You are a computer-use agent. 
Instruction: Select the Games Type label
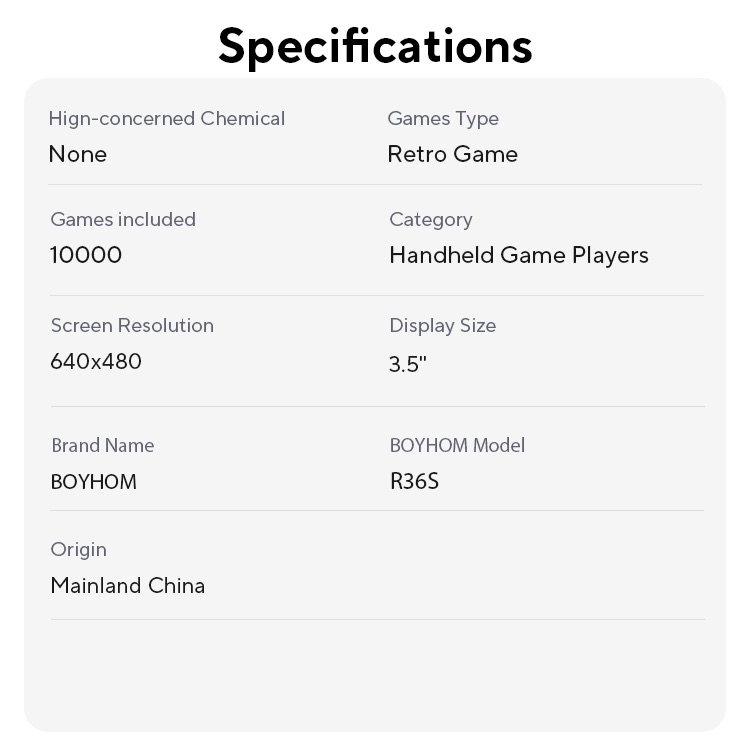[443, 118]
